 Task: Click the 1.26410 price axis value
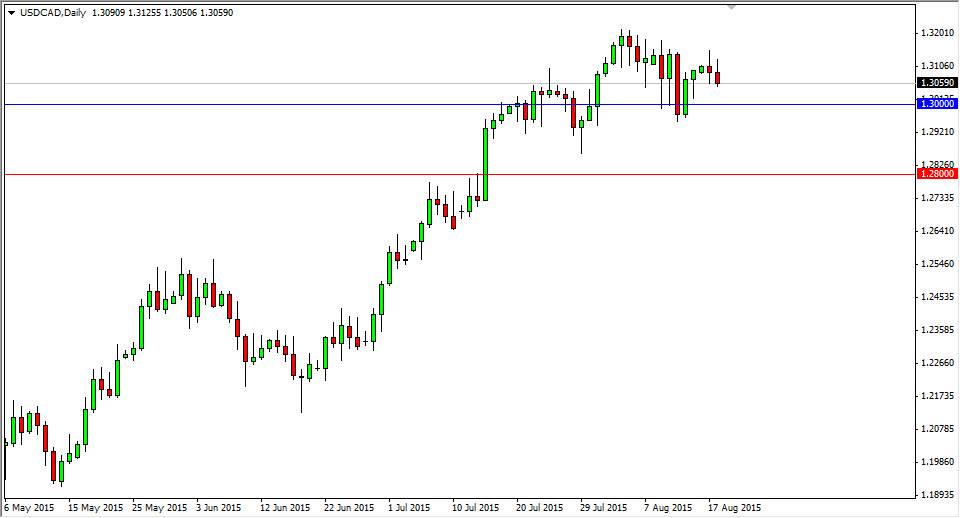click(x=937, y=231)
